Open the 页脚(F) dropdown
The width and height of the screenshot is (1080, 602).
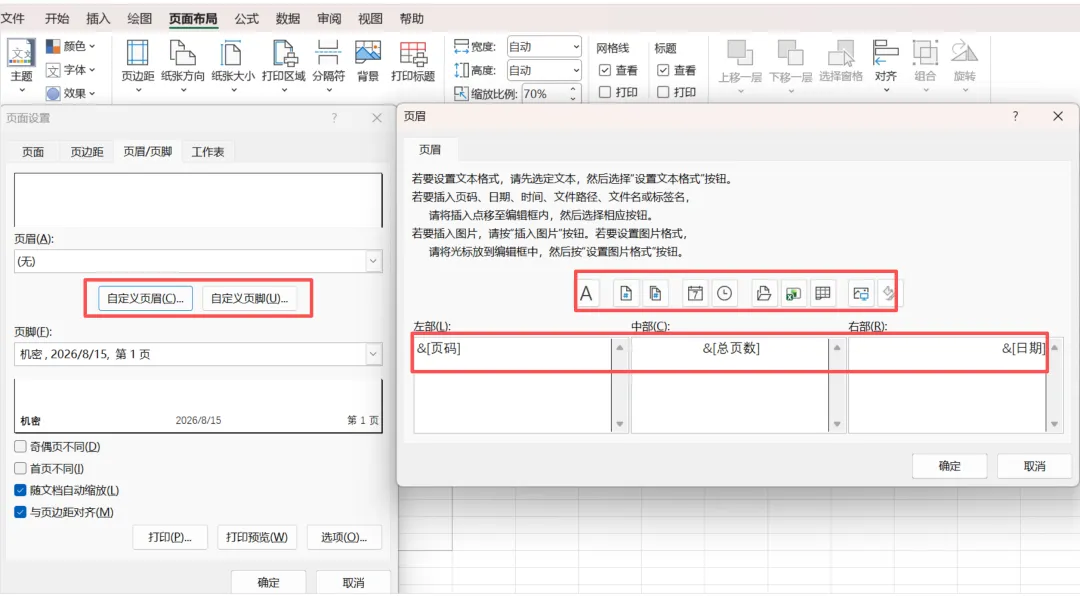(x=373, y=354)
